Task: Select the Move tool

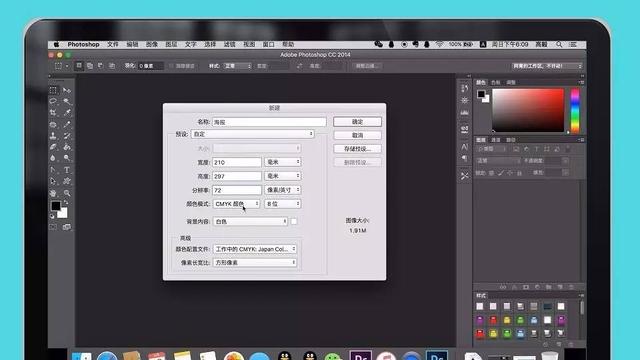Action: [67, 90]
